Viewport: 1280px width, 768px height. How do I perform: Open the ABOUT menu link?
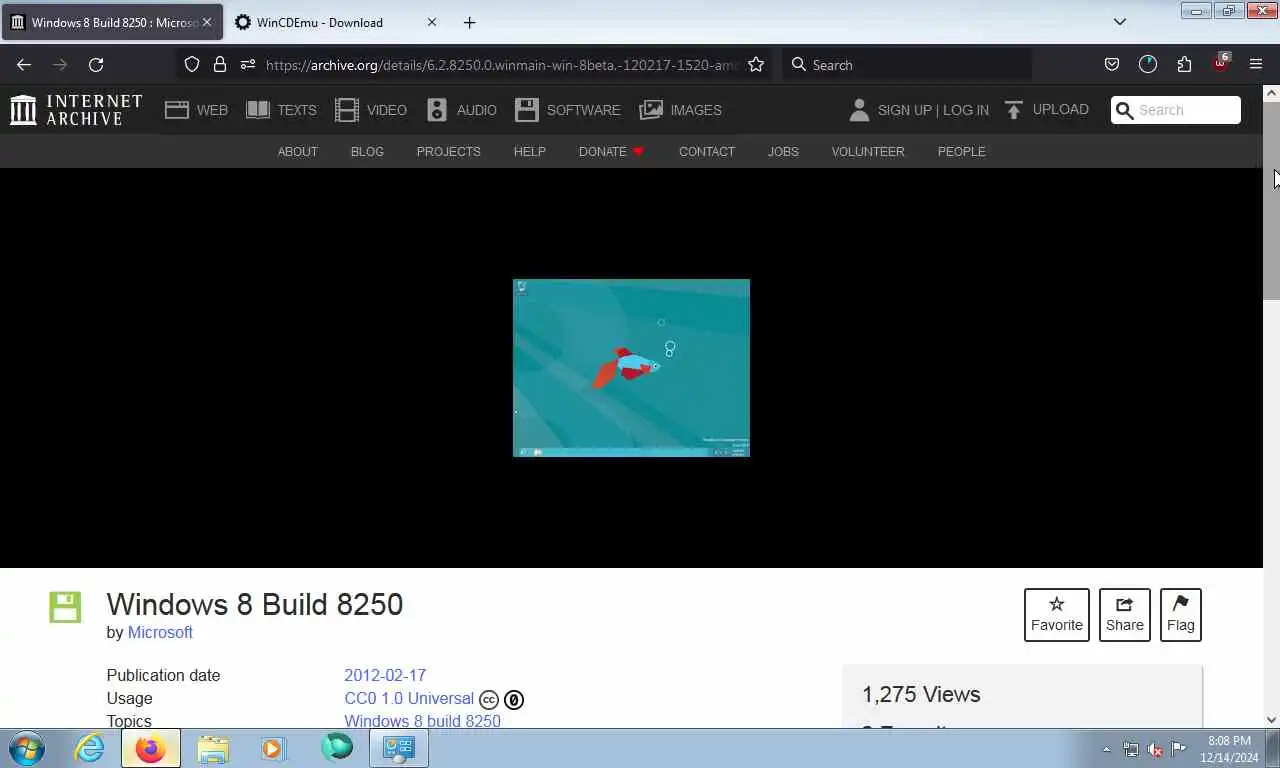click(297, 152)
